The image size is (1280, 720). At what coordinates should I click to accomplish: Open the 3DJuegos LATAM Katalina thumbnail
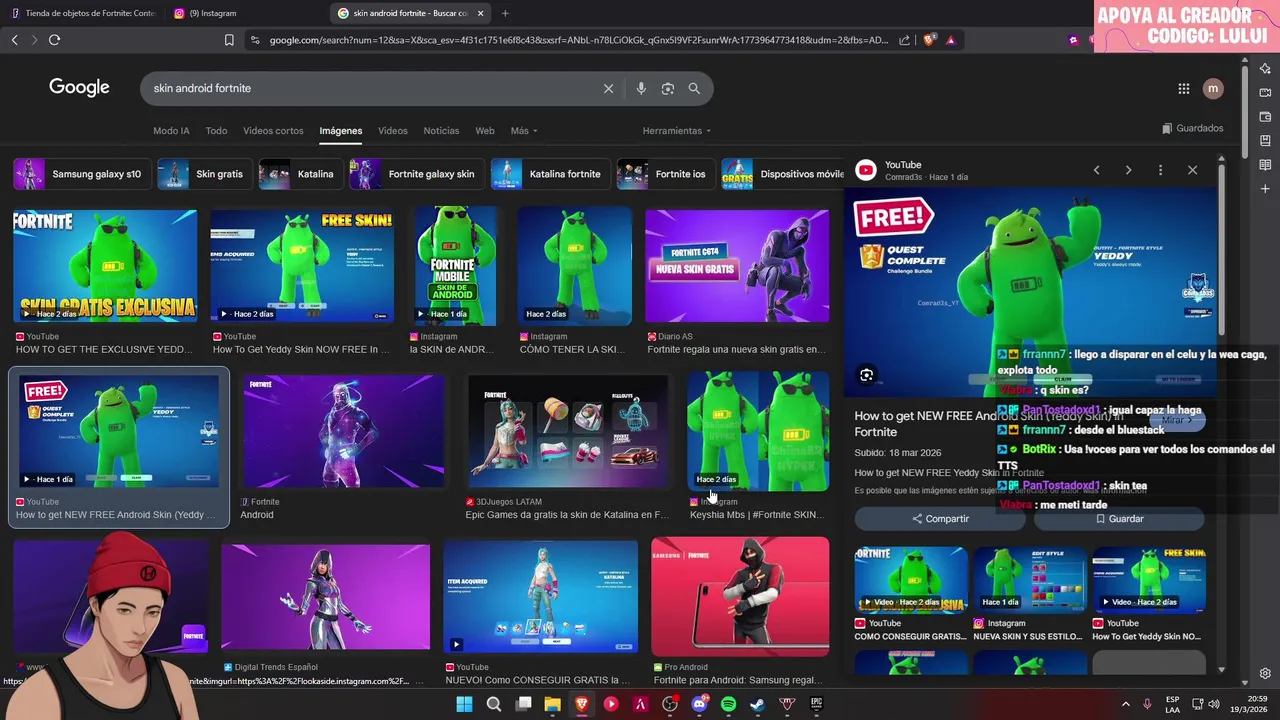click(567, 432)
